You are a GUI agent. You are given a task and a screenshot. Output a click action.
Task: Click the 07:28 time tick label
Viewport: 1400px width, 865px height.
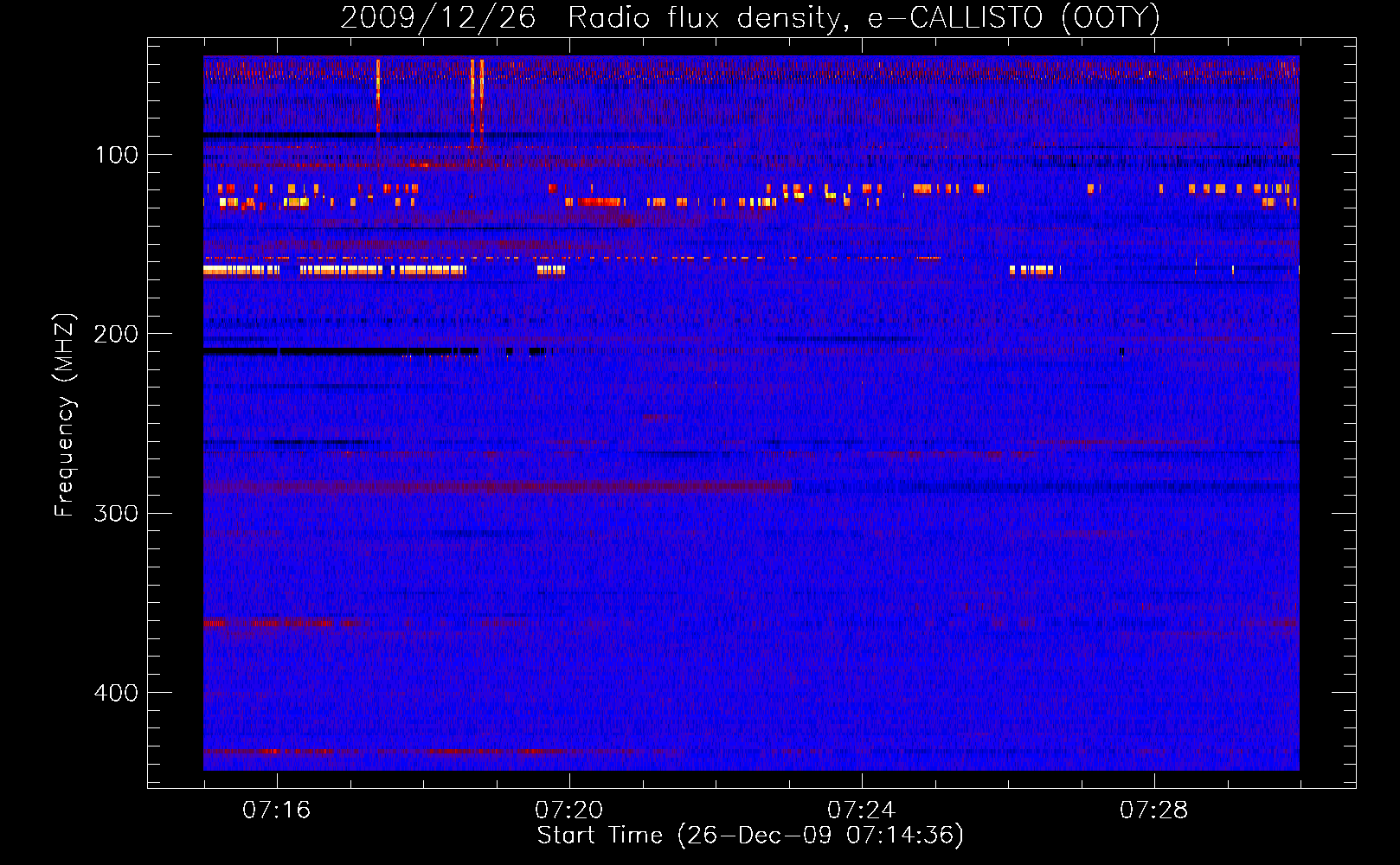click(1154, 811)
